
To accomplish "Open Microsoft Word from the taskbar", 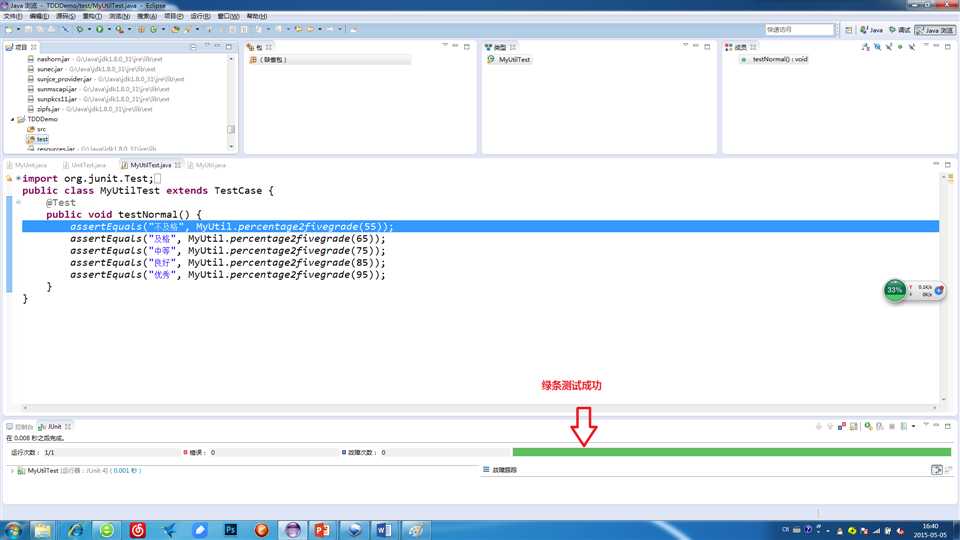I will pyautogui.click(x=384, y=530).
